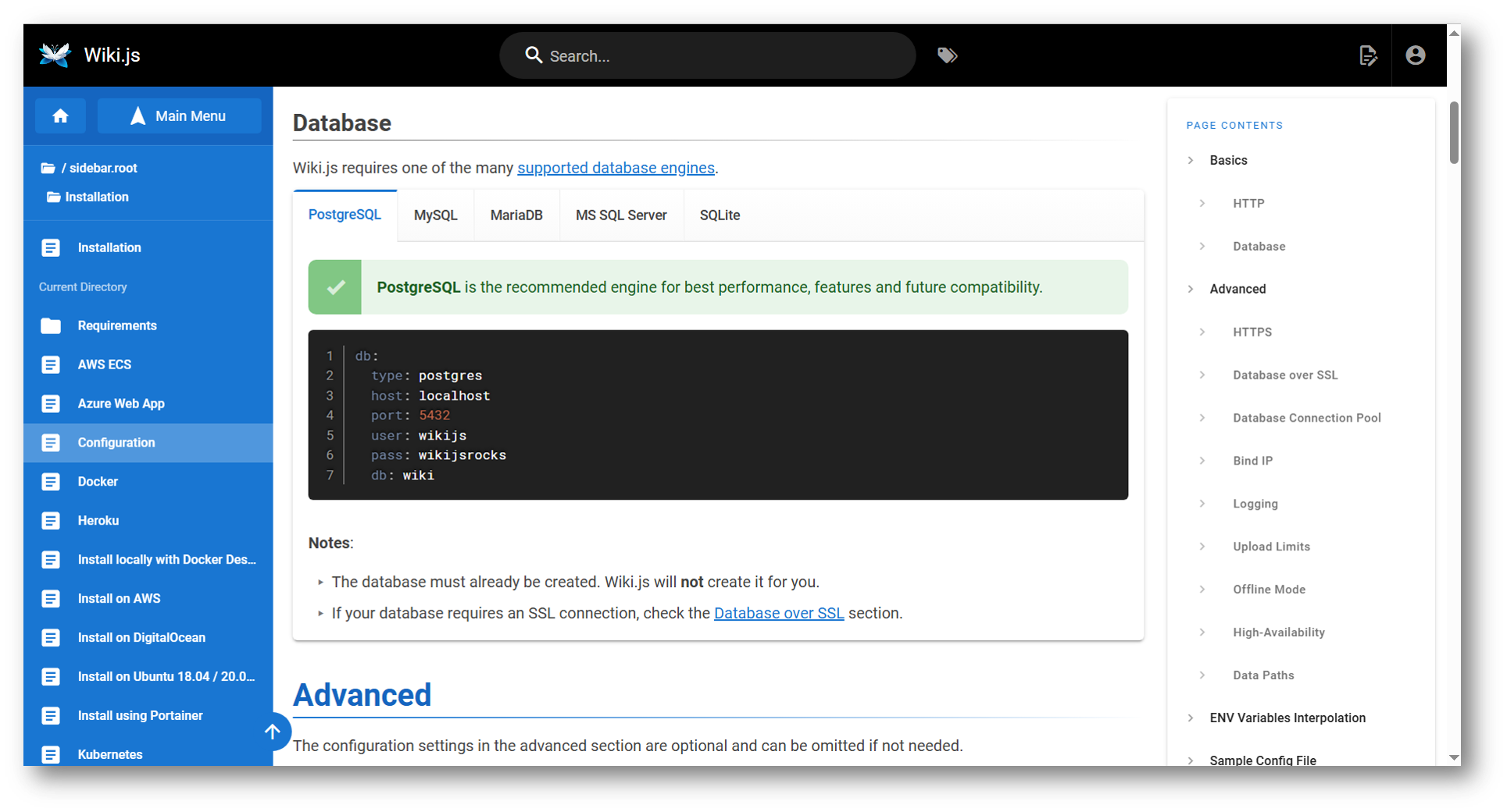
Task: Click the search magnifier icon
Action: click(x=534, y=55)
